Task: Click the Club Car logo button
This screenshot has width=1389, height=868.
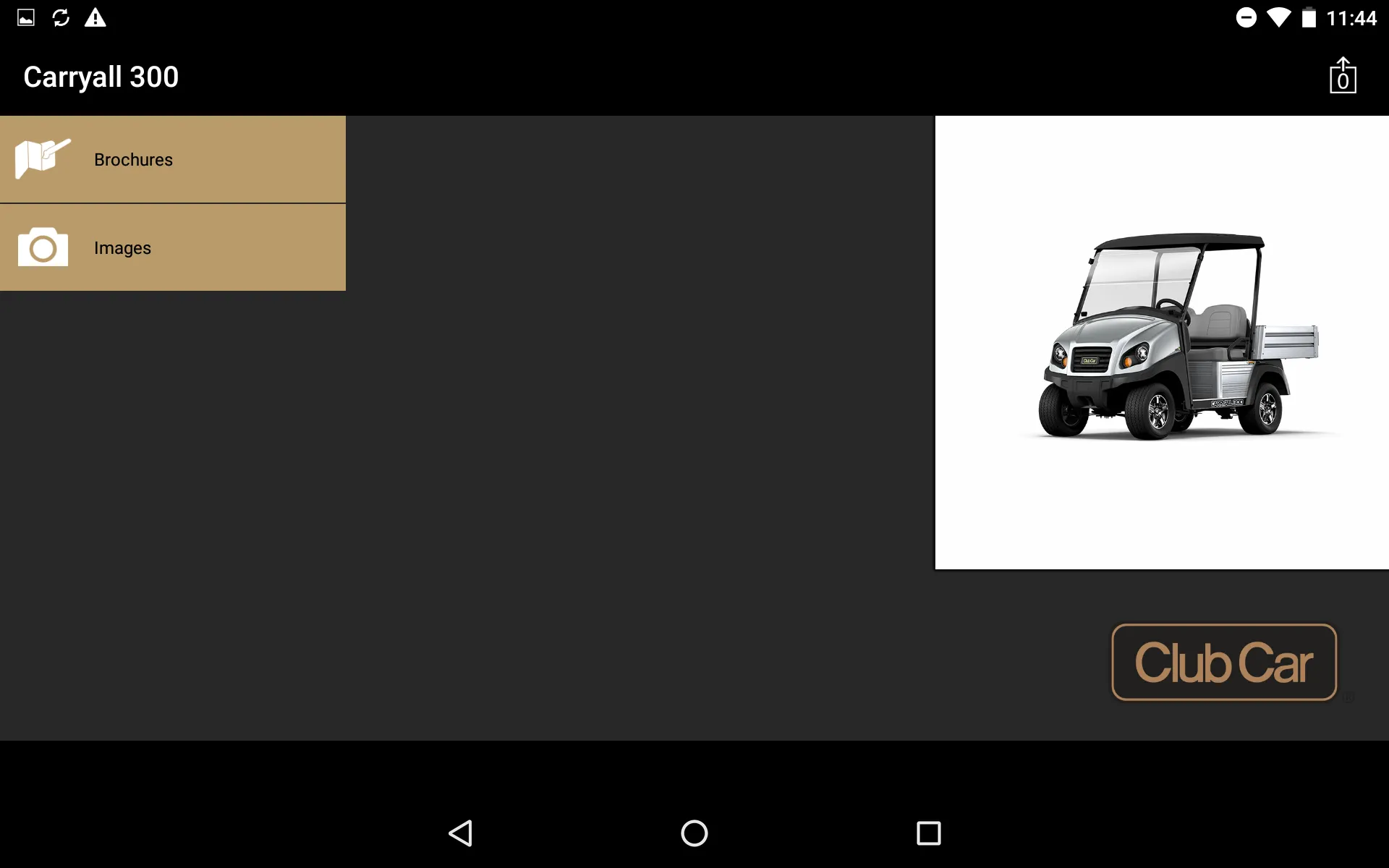Action: click(1223, 661)
